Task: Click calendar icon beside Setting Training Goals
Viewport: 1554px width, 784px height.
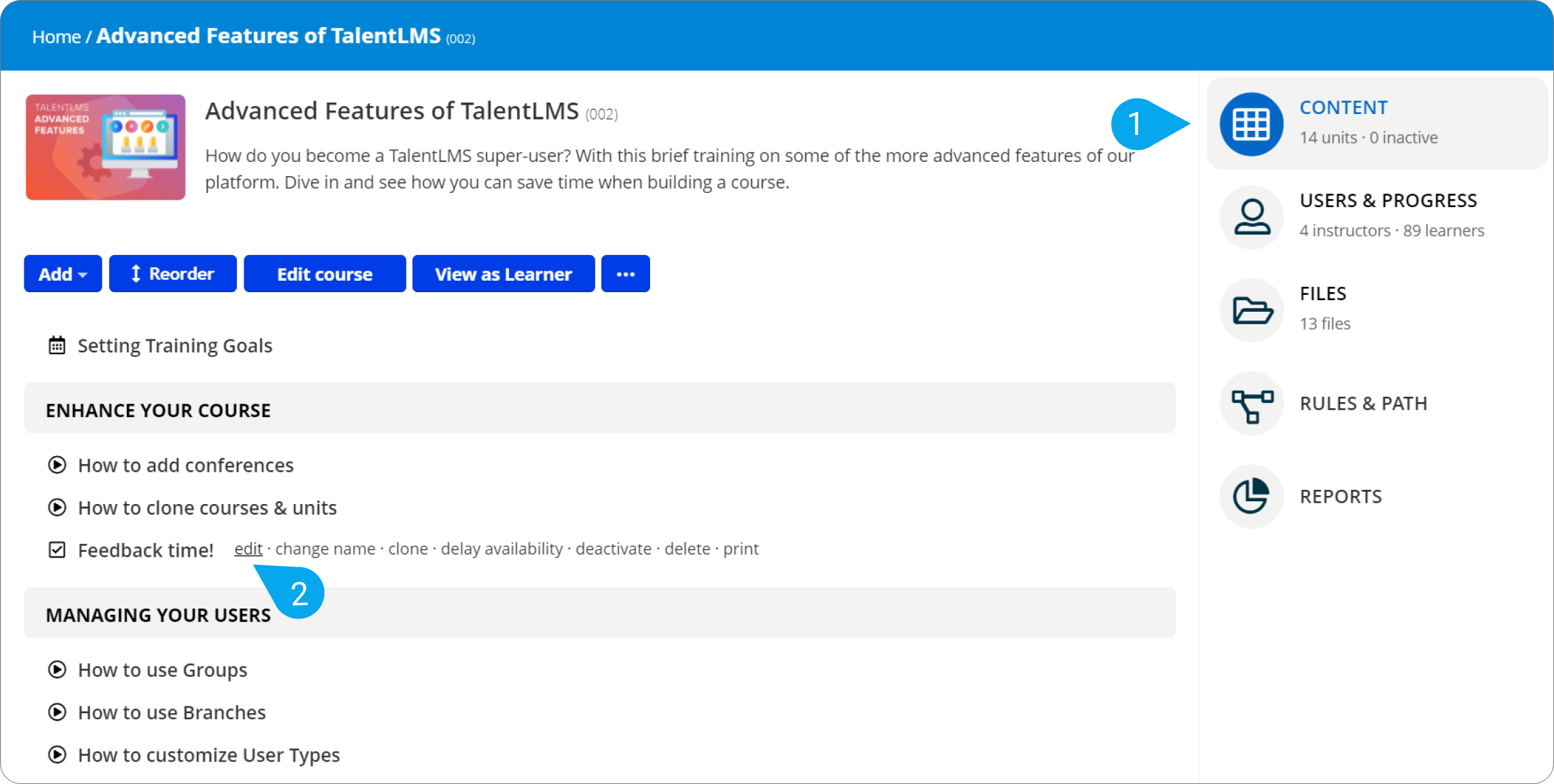Action: [x=57, y=346]
